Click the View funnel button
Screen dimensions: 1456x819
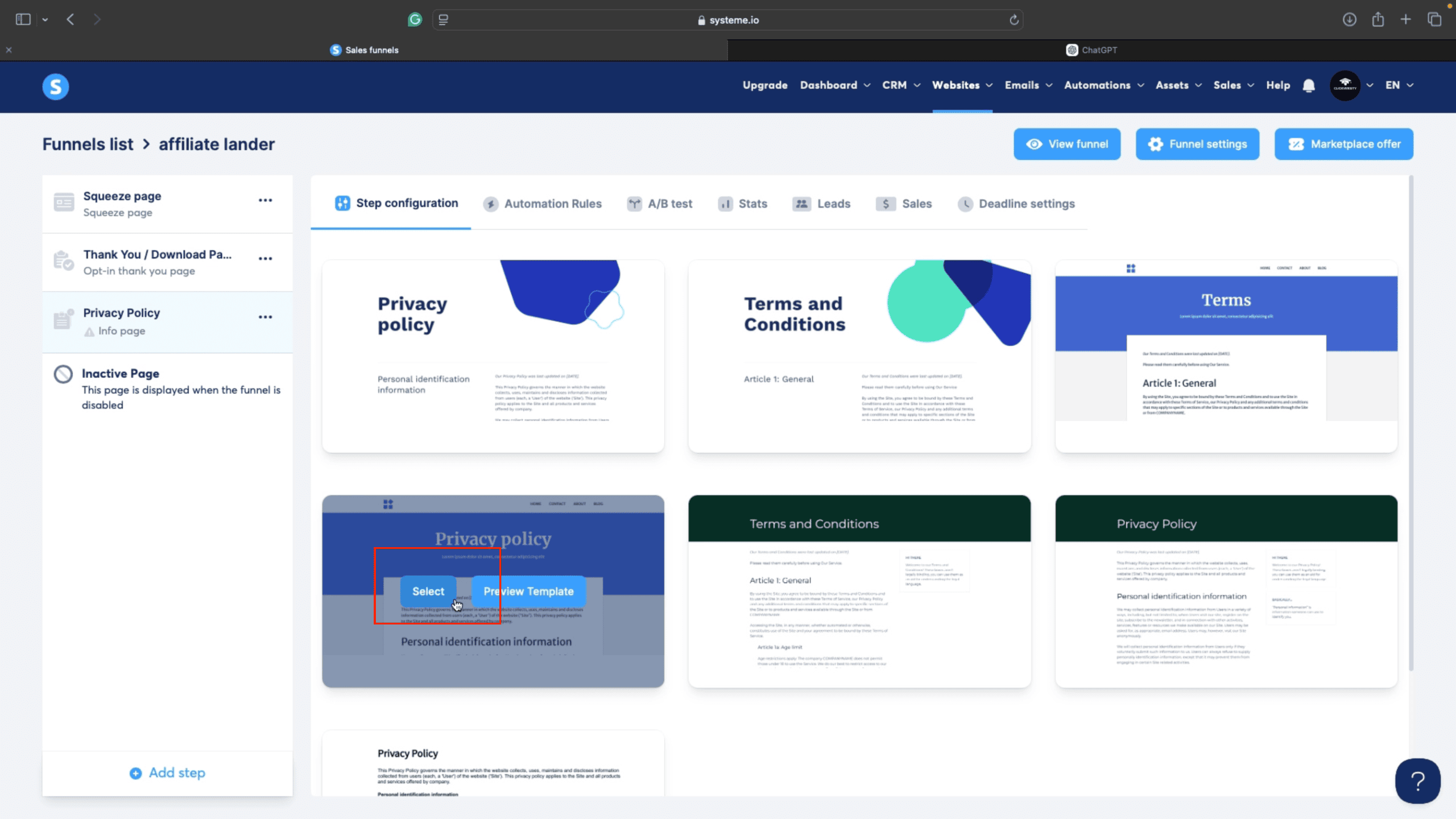coord(1067,144)
